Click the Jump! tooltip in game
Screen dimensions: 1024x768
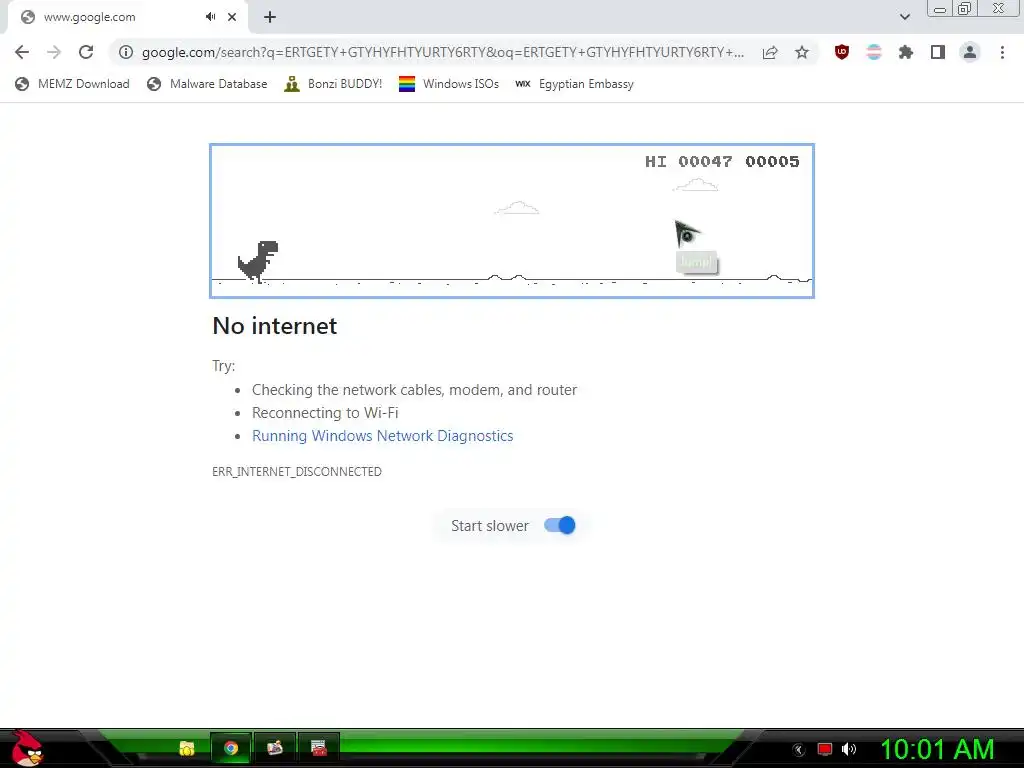coord(696,262)
